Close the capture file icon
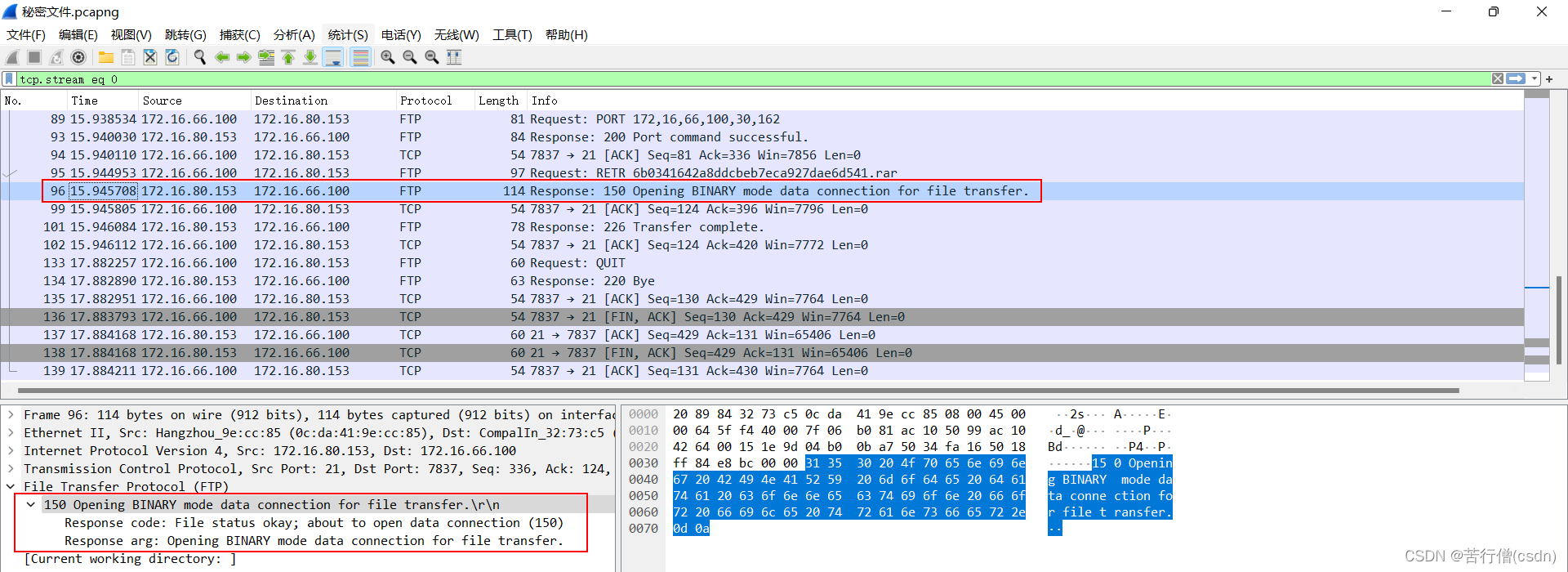This screenshot has width=1568, height=572. (150, 57)
